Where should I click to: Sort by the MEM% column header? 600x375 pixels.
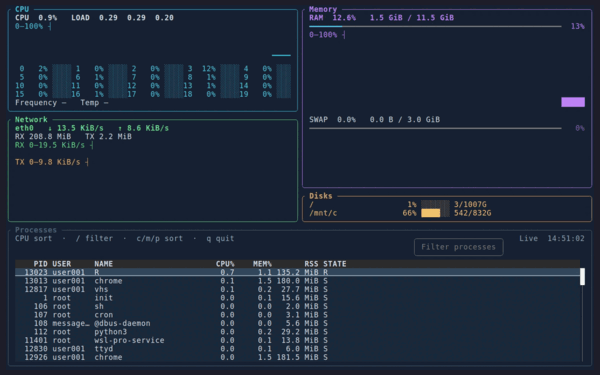262,264
